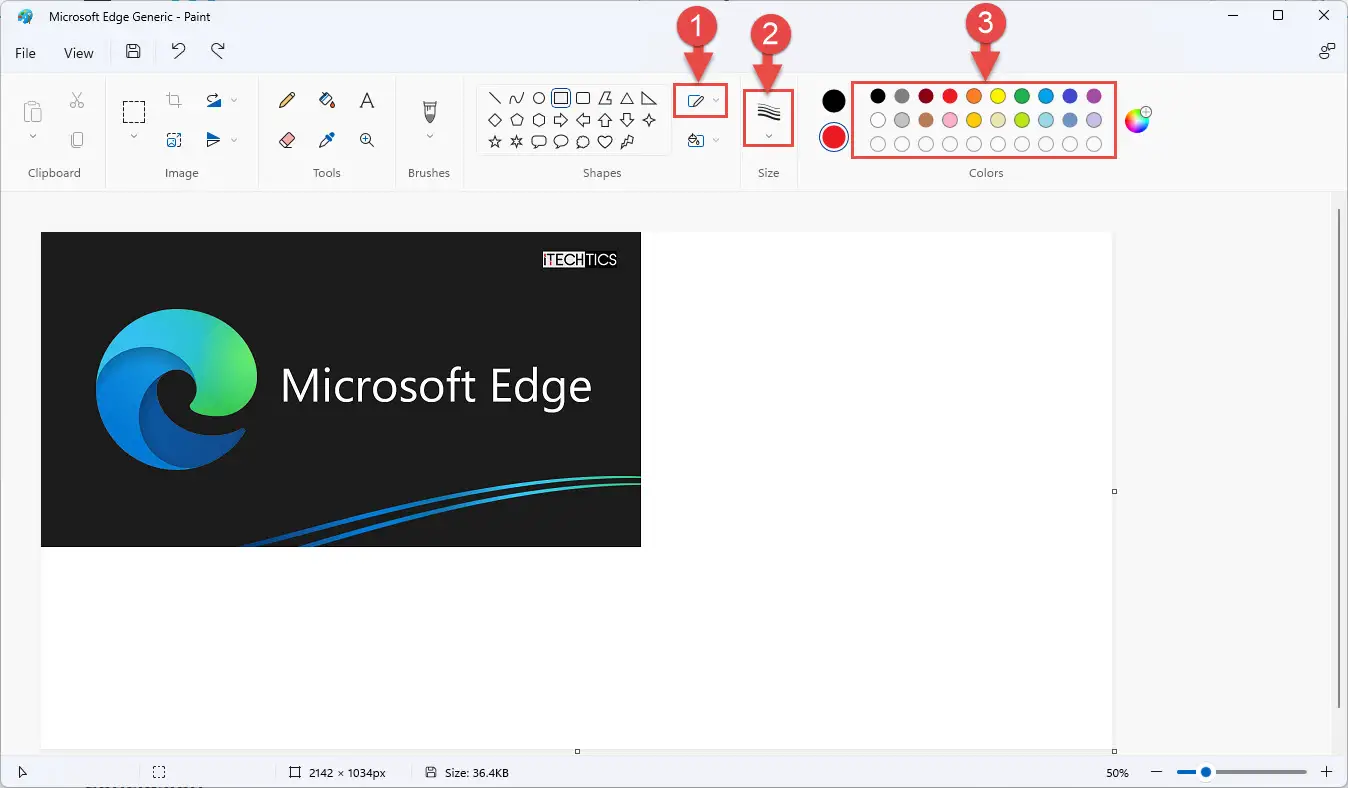The width and height of the screenshot is (1348, 788).
Task: Pick the green palette color
Action: pyautogui.click(x=1022, y=96)
